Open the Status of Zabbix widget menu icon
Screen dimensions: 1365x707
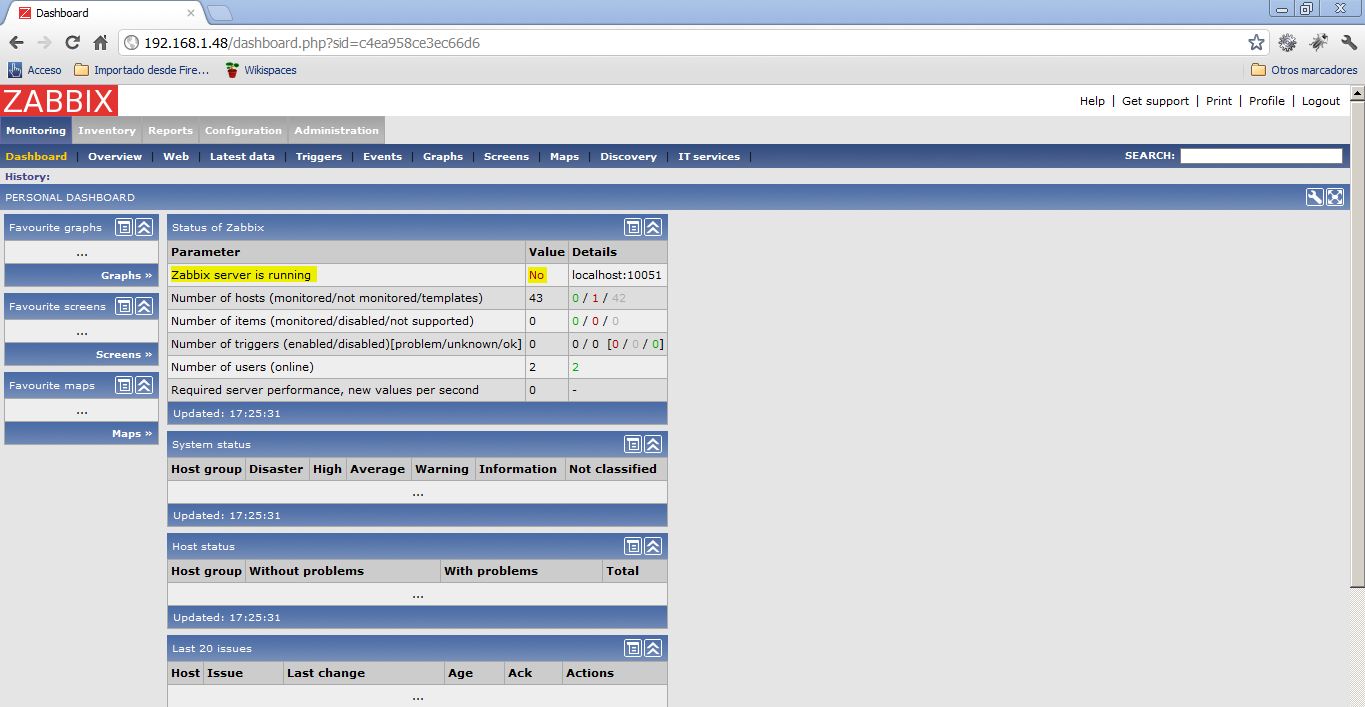pyautogui.click(x=633, y=227)
